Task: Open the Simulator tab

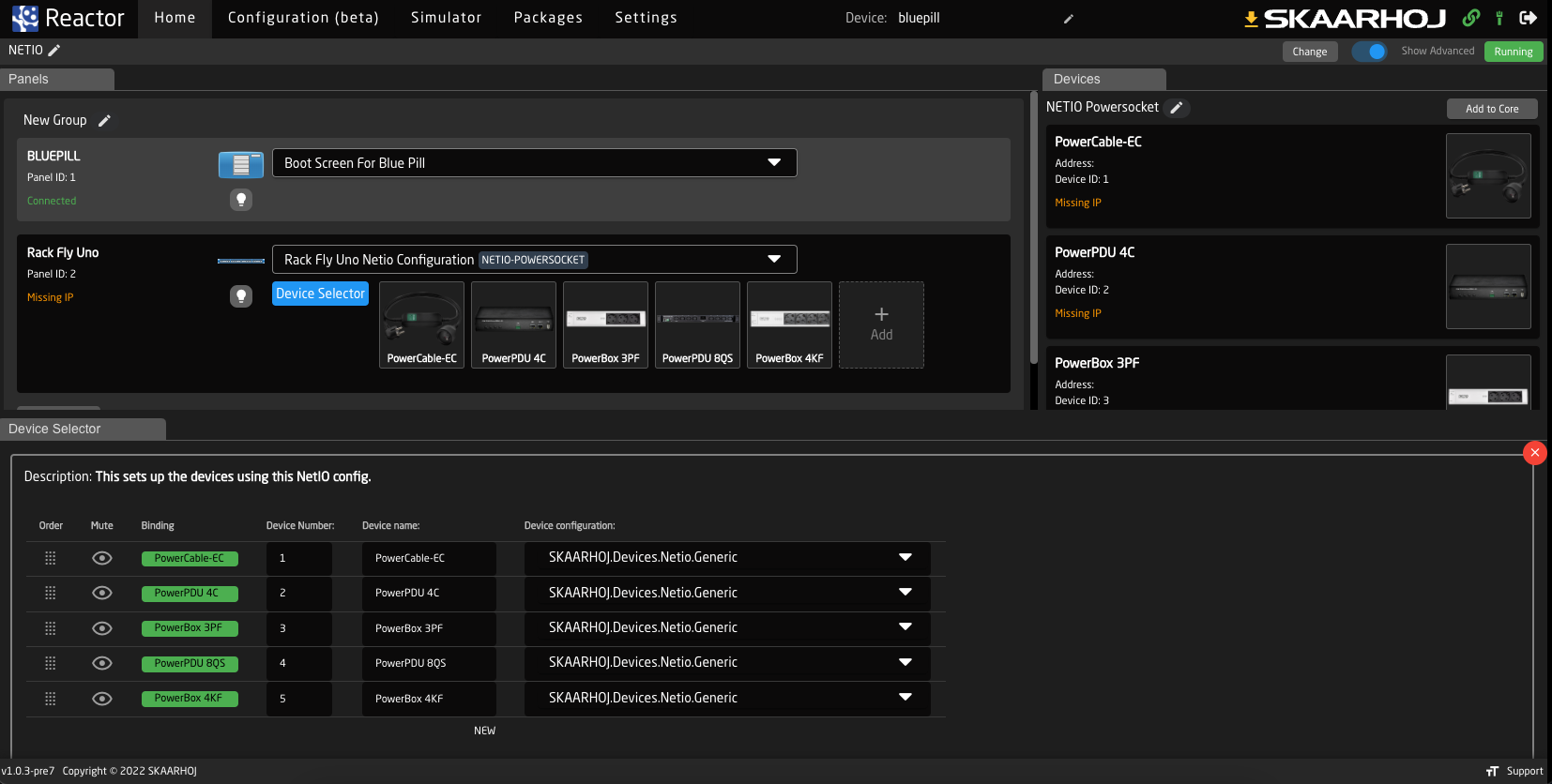Action: pos(446,18)
